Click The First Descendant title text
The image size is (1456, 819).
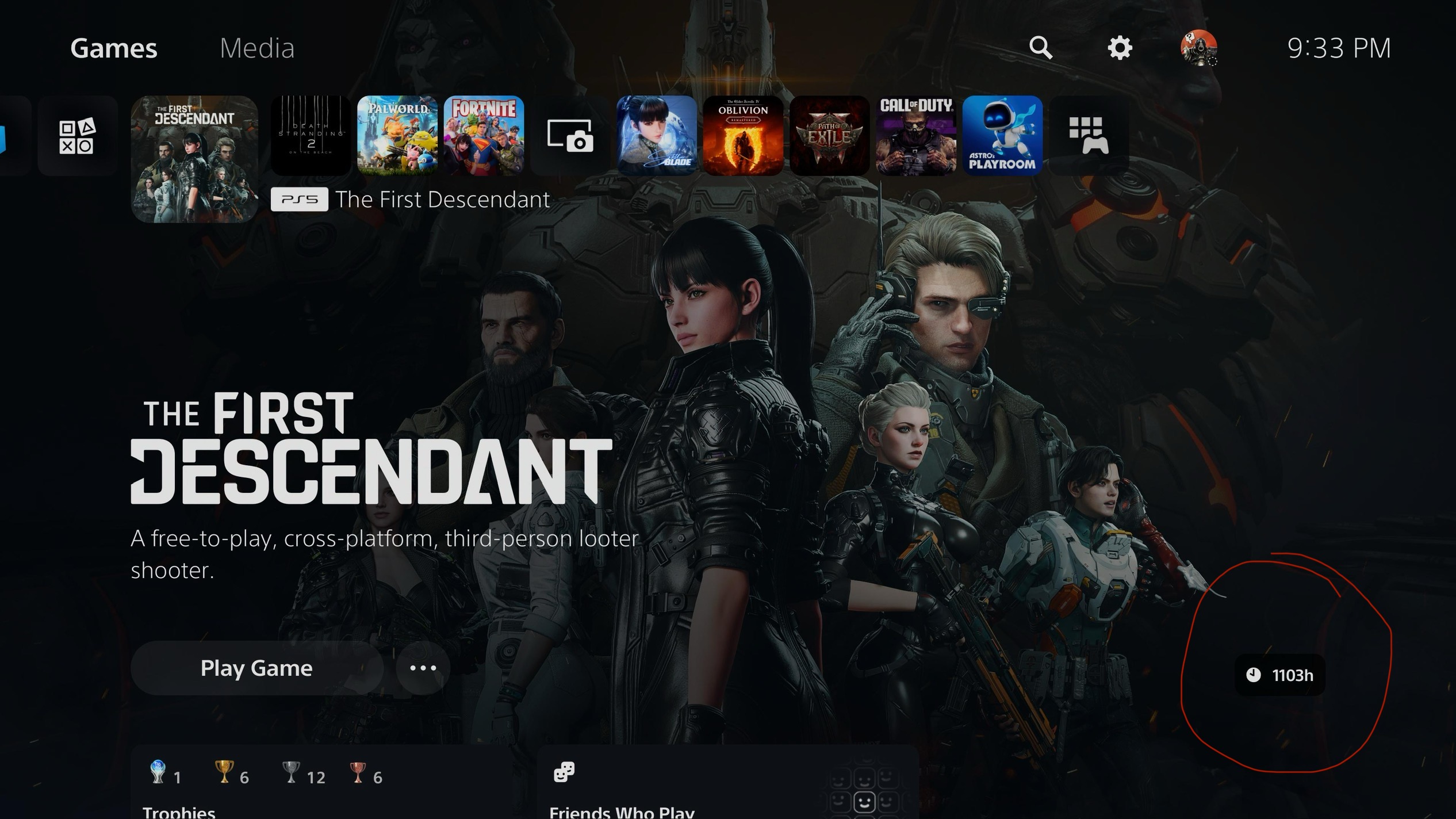pyautogui.click(x=442, y=200)
